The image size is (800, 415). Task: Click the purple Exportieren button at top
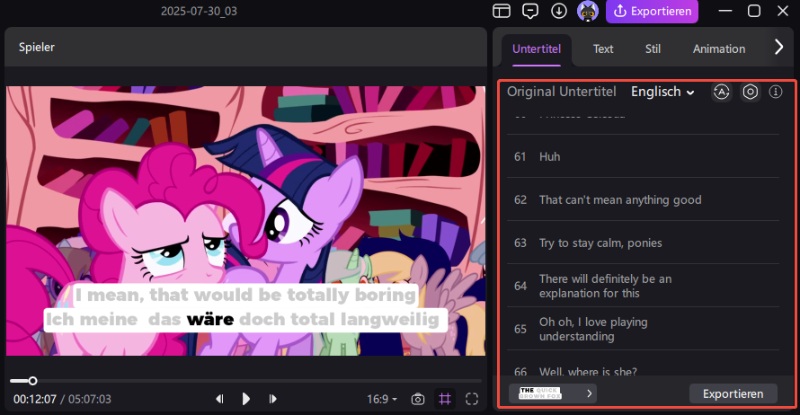[652, 11]
